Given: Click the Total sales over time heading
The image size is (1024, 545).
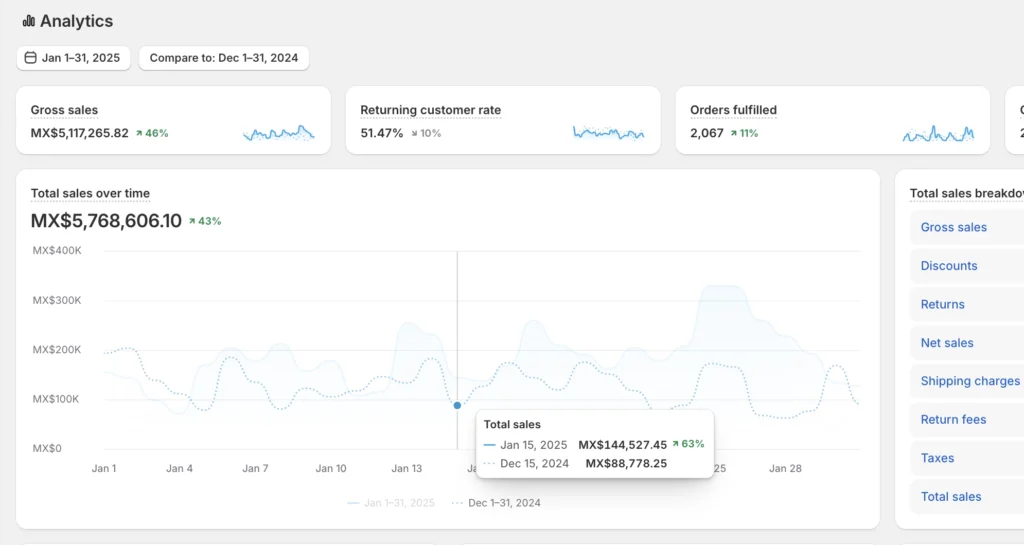Looking at the screenshot, I should click(90, 193).
